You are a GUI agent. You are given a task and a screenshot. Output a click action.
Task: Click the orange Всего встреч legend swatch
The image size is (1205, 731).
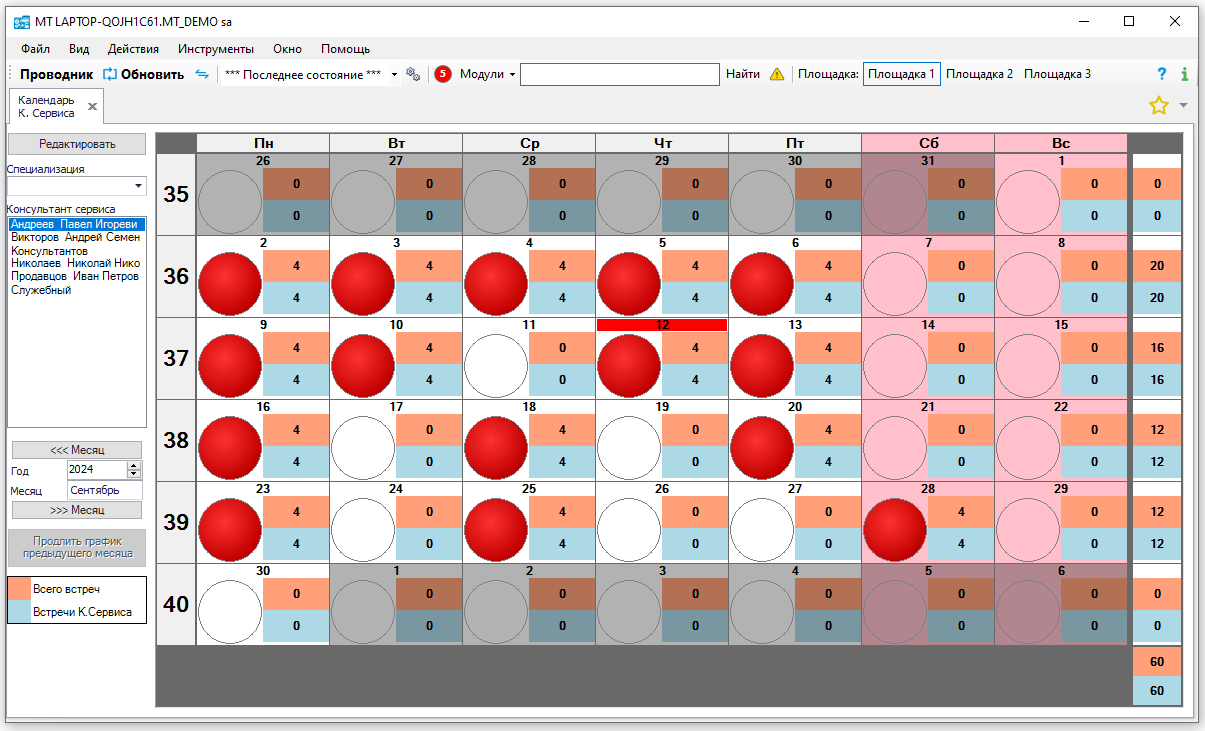click(x=20, y=589)
